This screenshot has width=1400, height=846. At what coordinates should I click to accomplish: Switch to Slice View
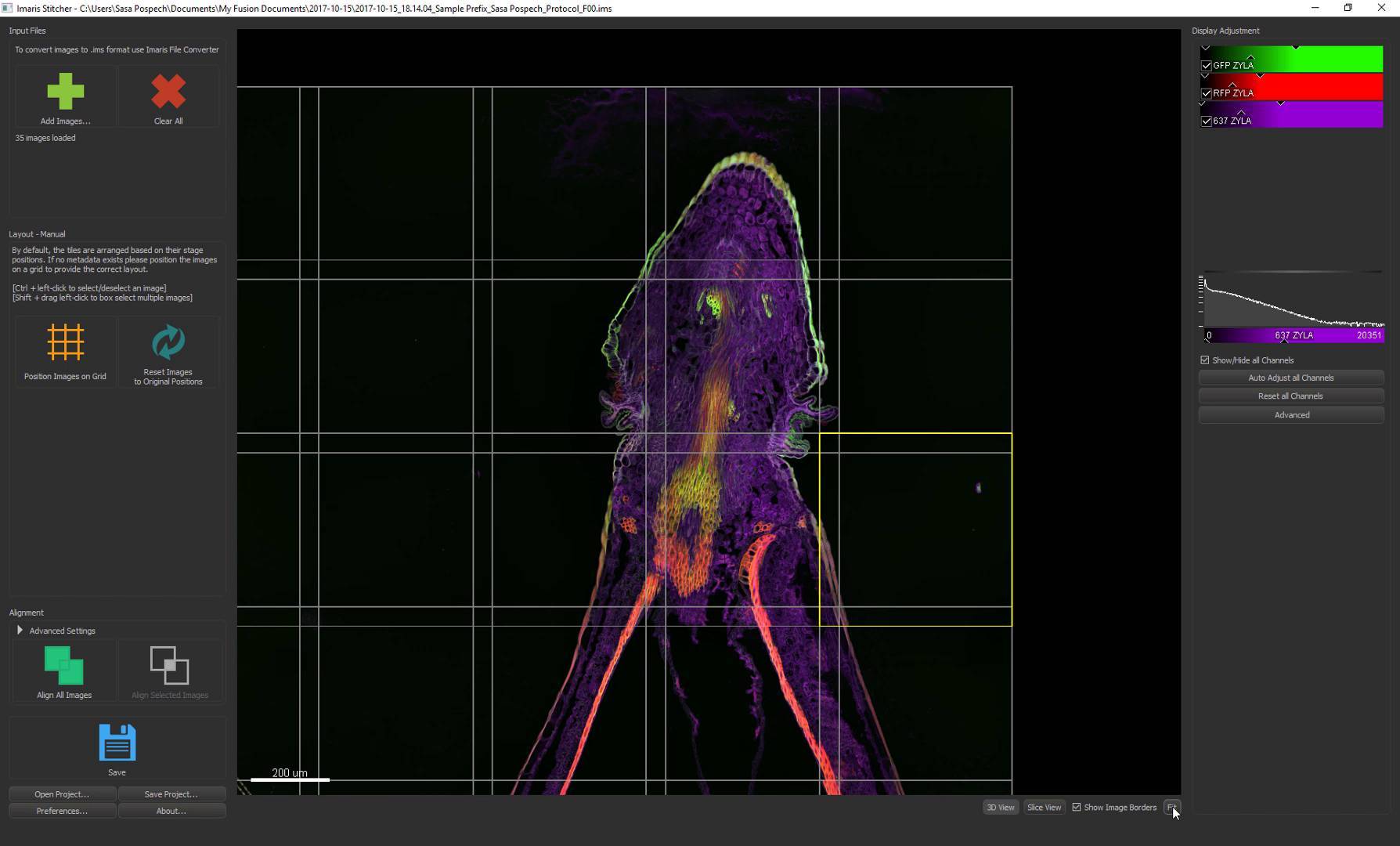pyautogui.click(x=1044, y=808)
